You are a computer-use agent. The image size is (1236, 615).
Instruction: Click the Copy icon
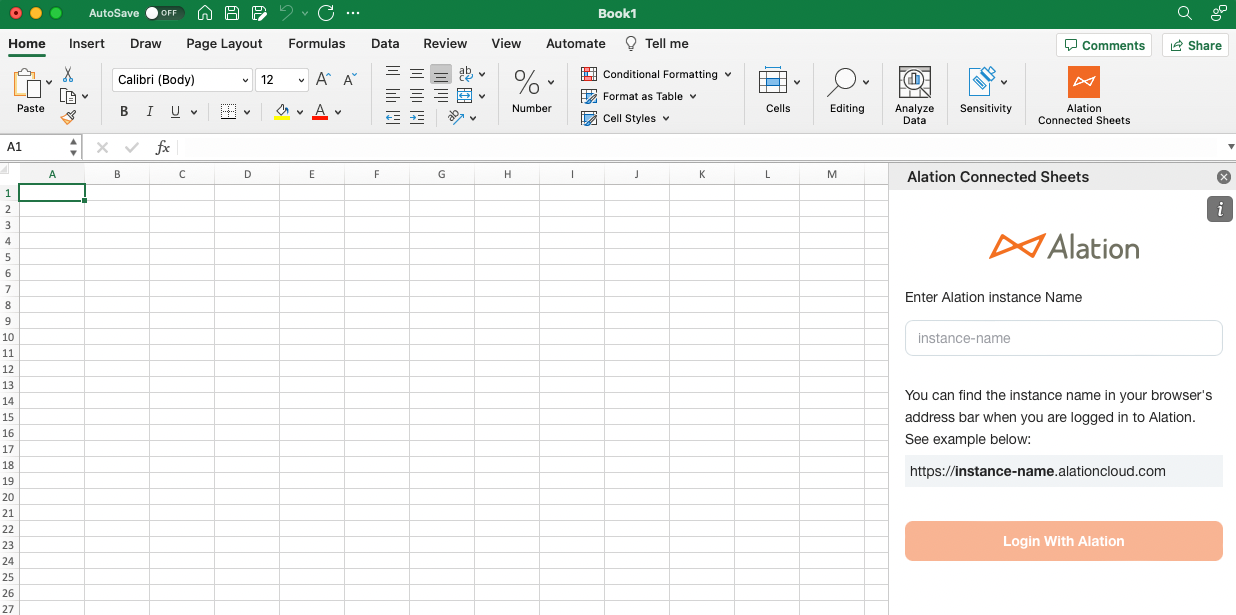tap(68, 96)
